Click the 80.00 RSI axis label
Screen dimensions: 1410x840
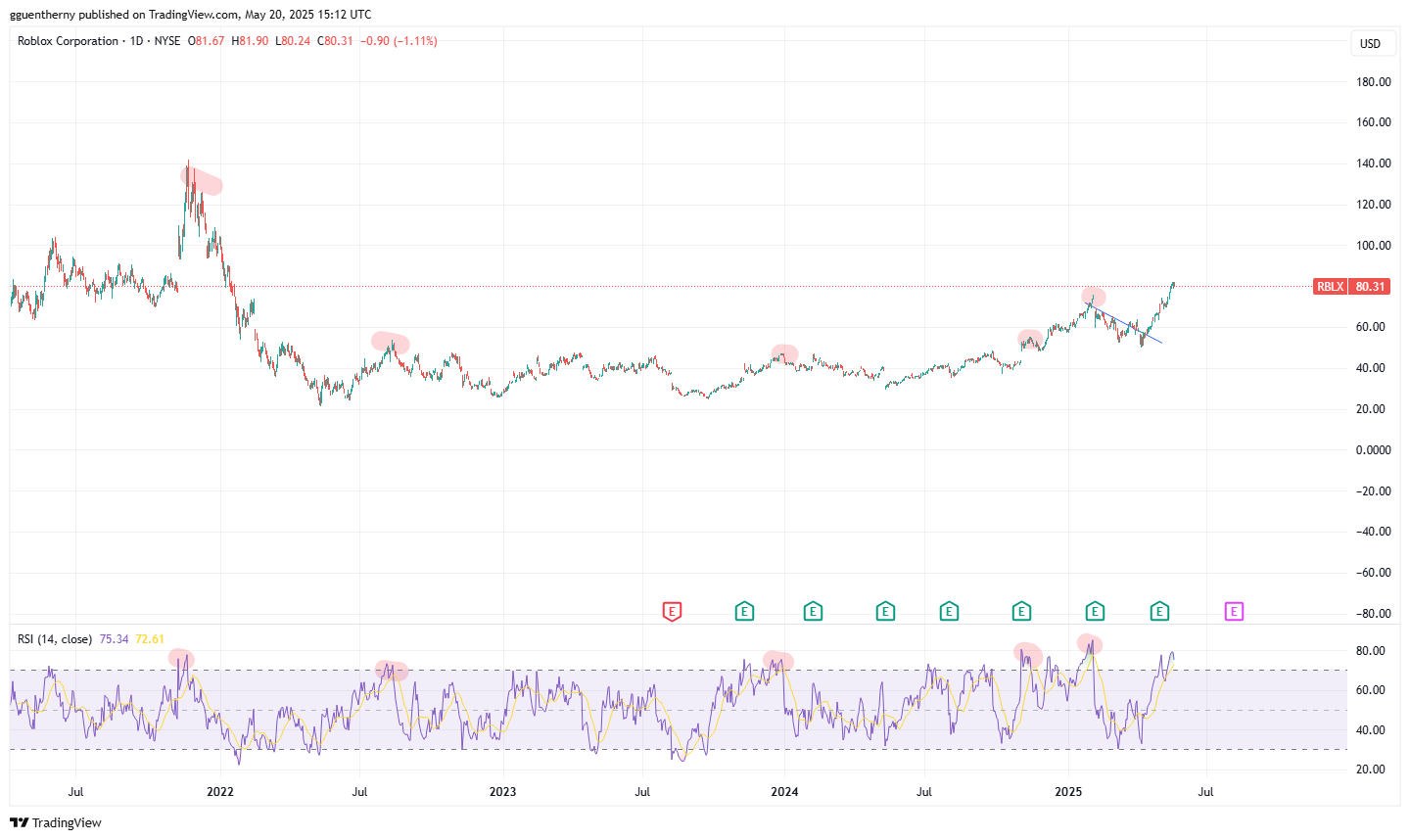click(x=1371, y=651)
